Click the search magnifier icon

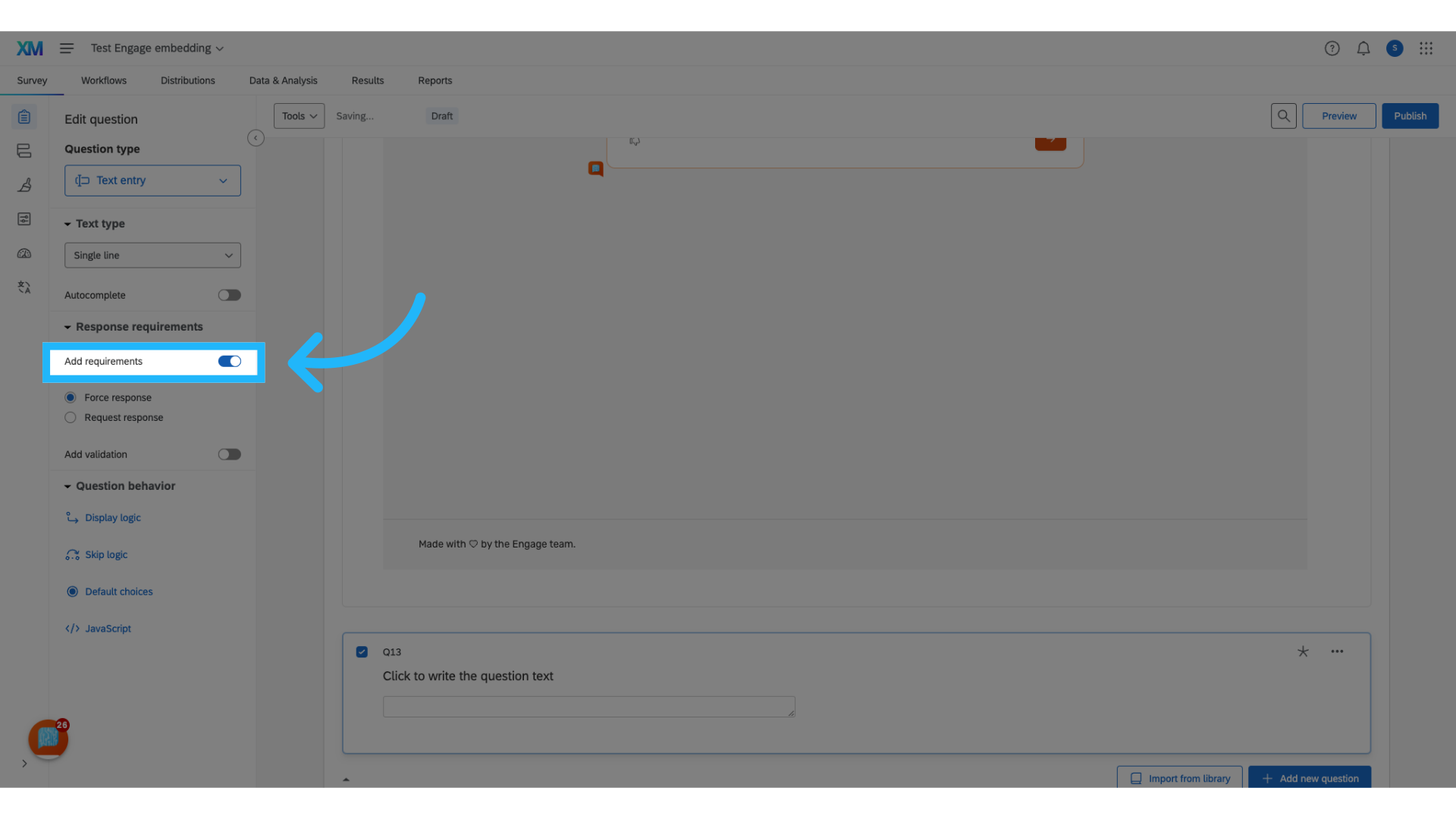point(1283,116)
